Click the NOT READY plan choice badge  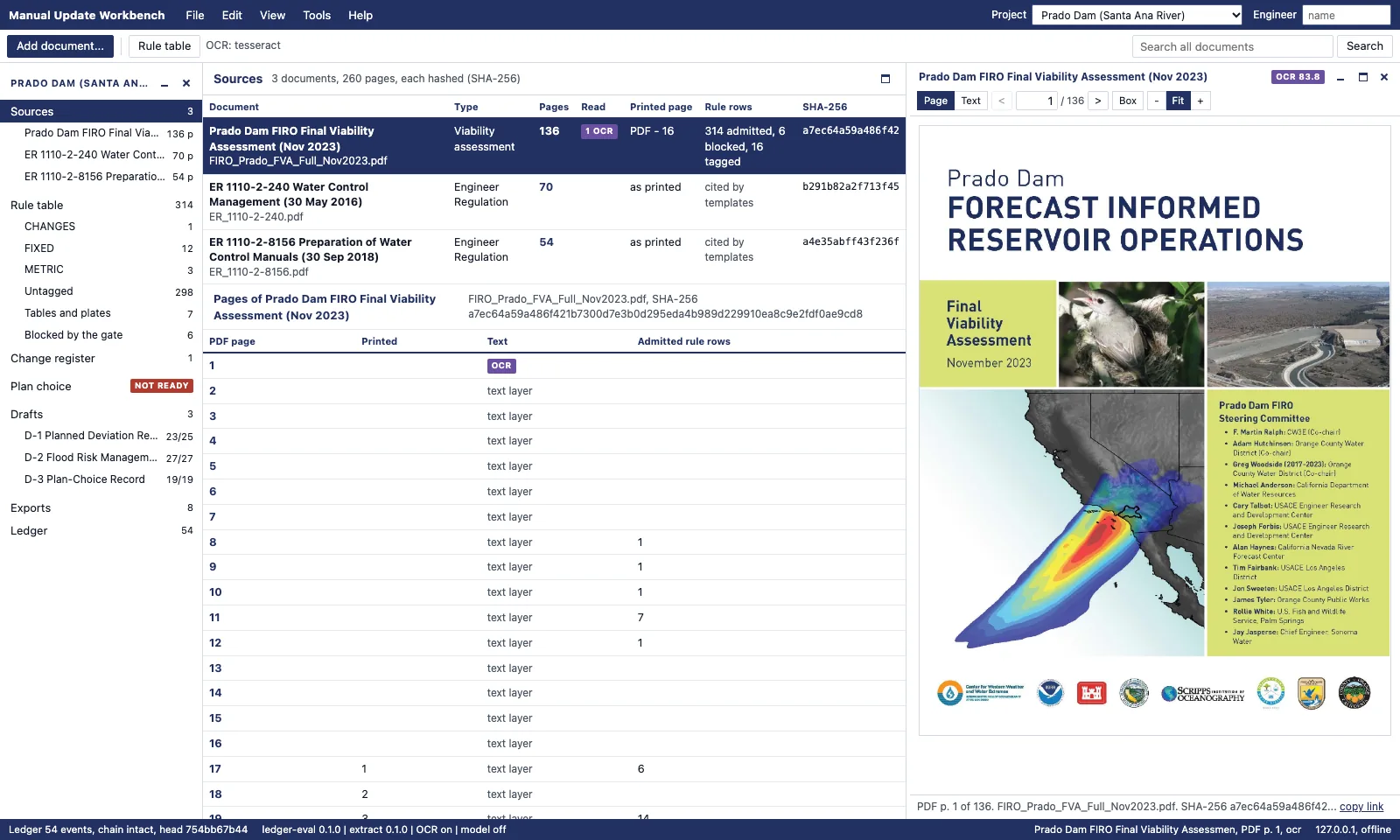click(162, 386)
